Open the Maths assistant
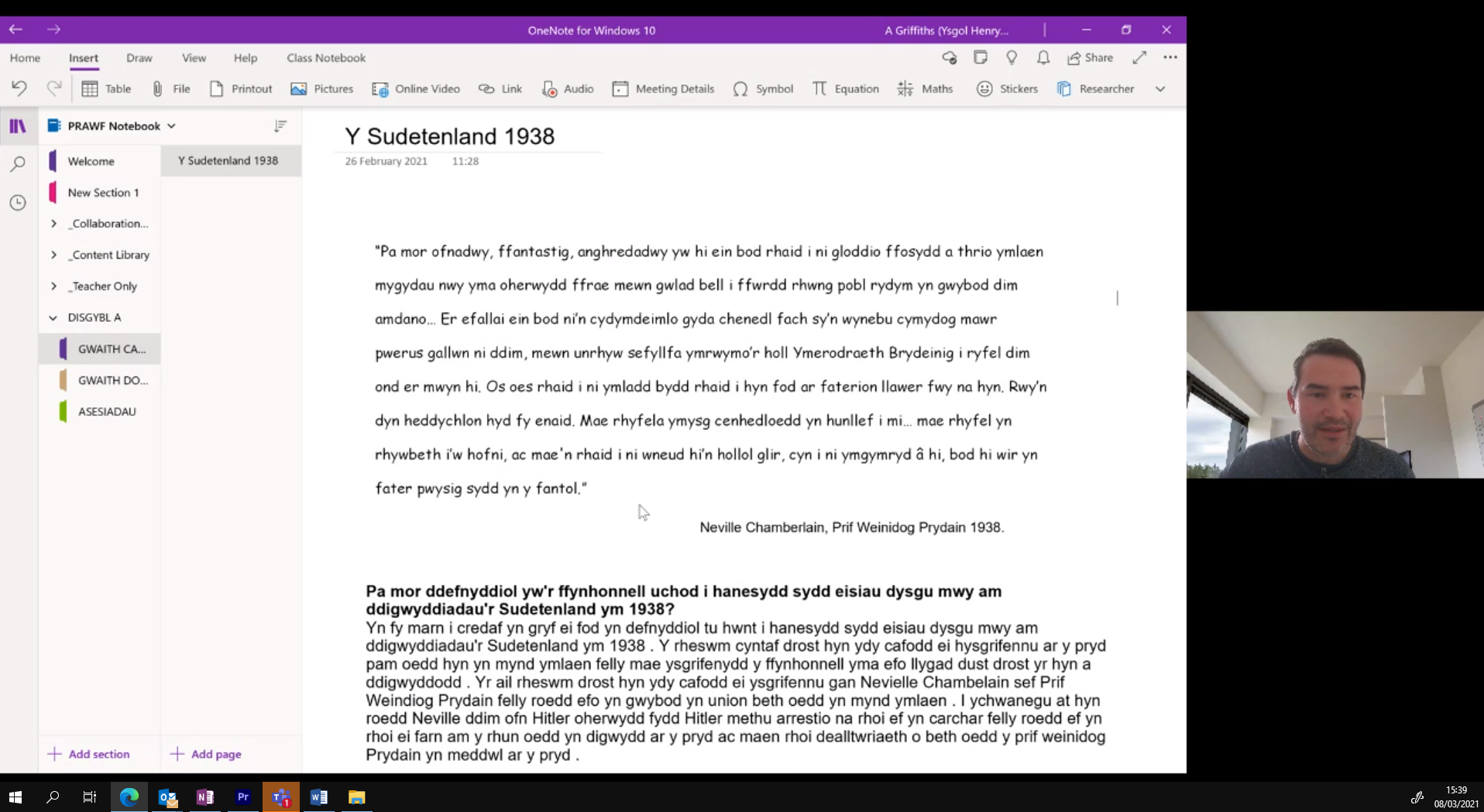Screen dimensions: 1484x812 tap(925, 89)
